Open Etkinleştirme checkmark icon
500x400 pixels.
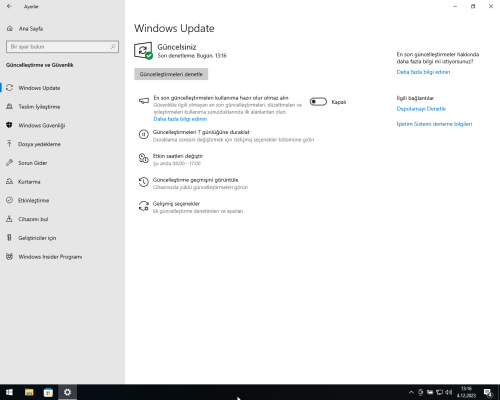tap(9, 200)
